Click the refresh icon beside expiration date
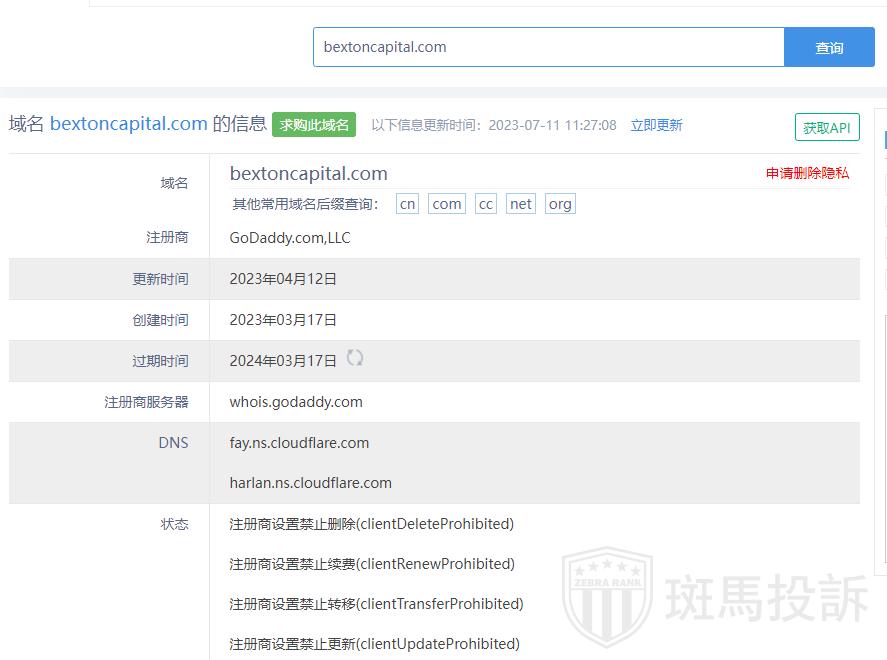Viewport: 887px width, 660px height. (355, 358)
